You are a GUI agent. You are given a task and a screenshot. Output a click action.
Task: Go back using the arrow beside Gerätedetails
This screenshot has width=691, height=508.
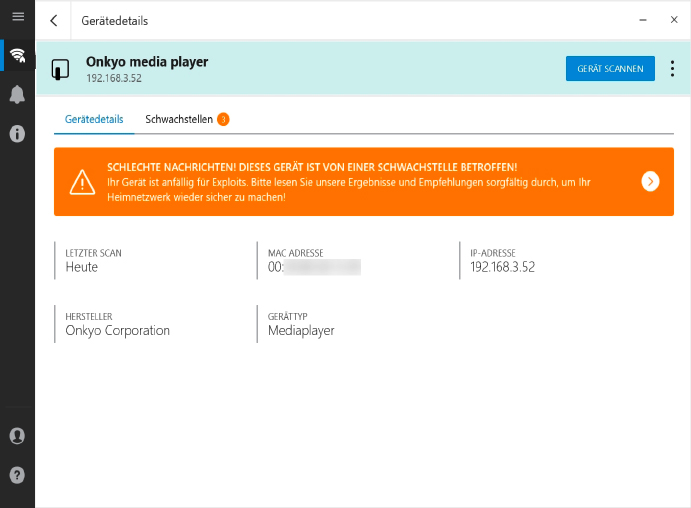click(x=54, y=20)
